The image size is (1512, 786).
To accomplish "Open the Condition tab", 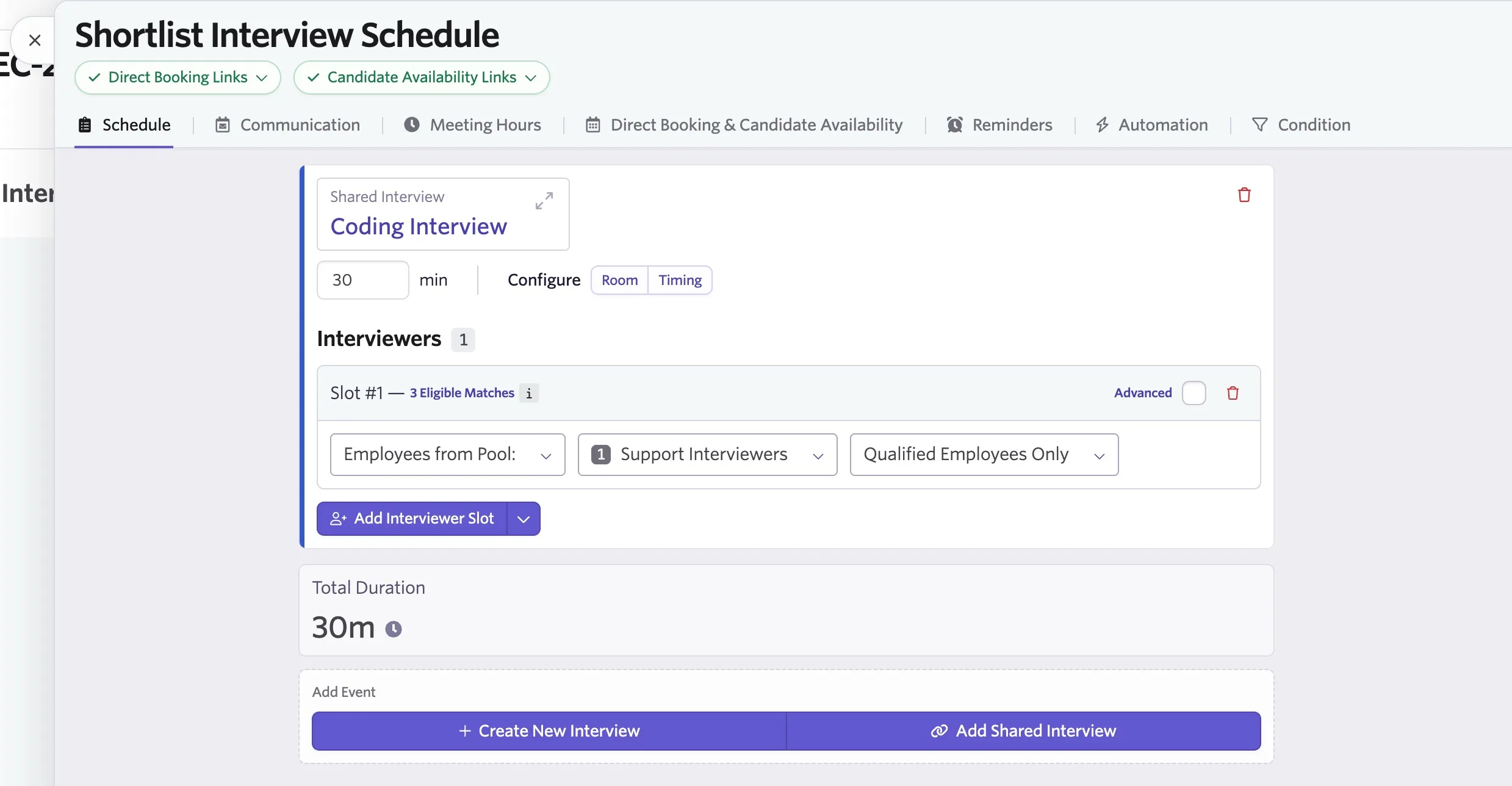I will click(1301, 125).
